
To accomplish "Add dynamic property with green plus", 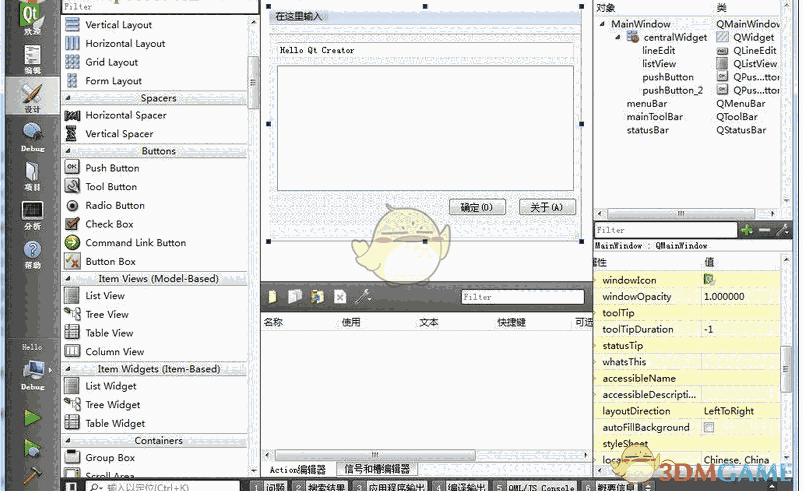I will [746, 230].
